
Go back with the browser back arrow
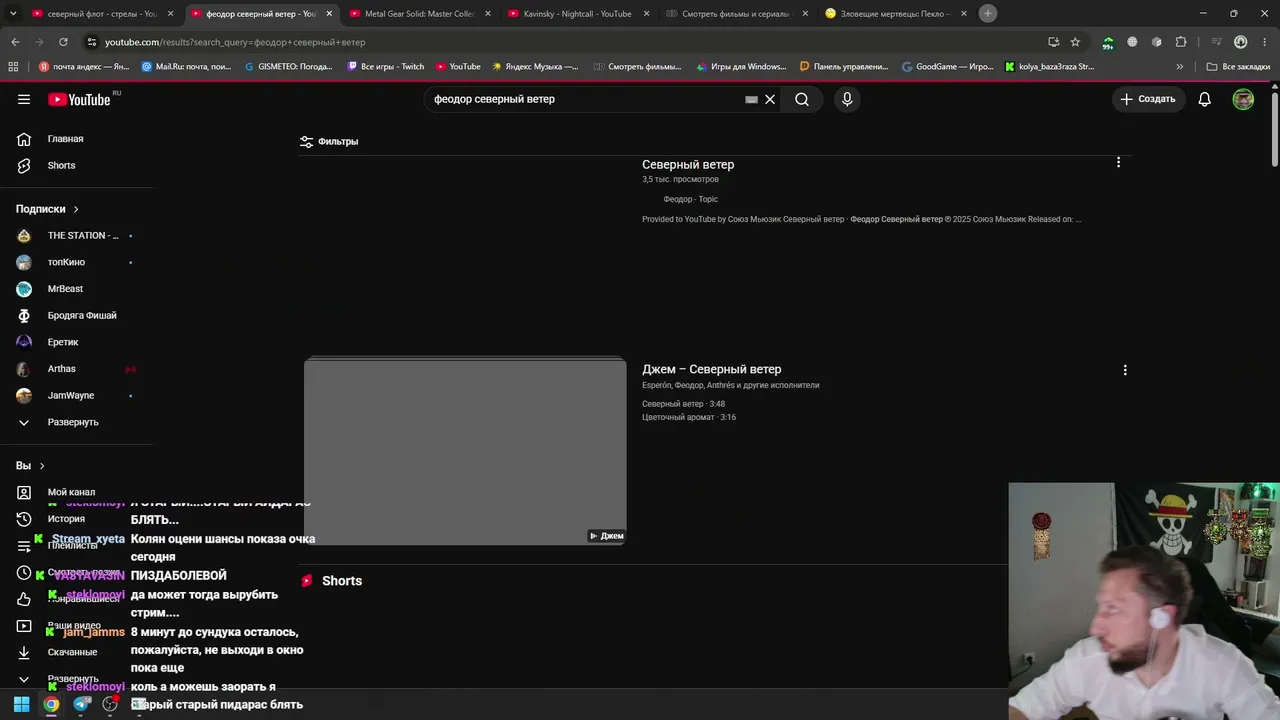[x=15, y=42]
